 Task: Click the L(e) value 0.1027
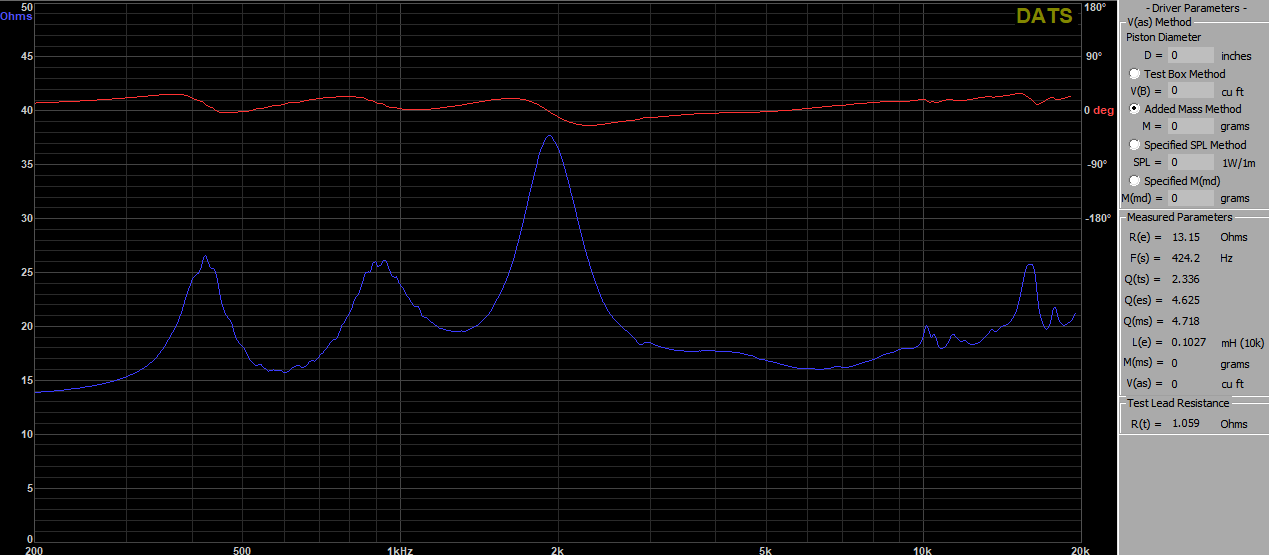click(x=1188, y=342)
